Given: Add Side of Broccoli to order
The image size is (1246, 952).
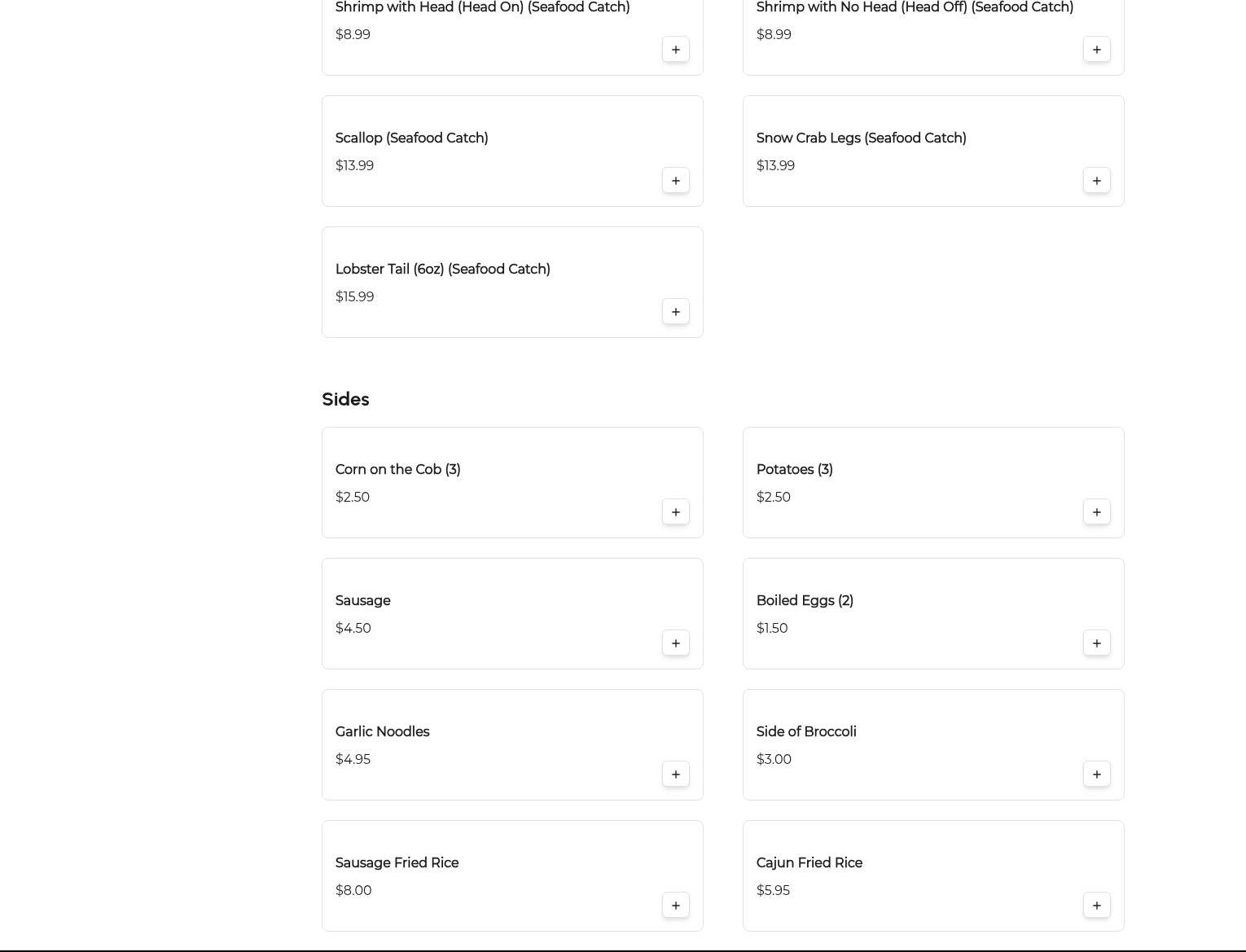Looking at the screenshot, I should 1096,774.
